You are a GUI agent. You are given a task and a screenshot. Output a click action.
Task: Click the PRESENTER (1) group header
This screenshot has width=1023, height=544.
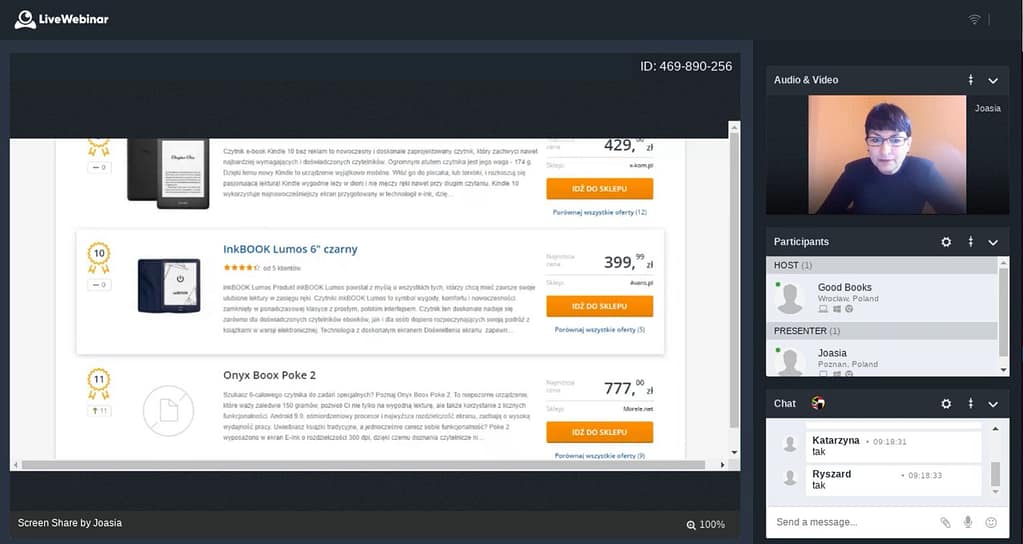click(x=882, y=331)
